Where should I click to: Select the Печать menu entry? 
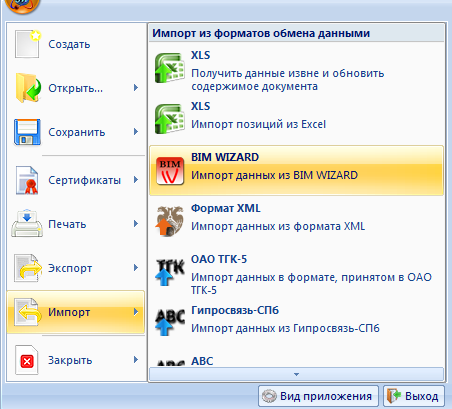[x=76, y=224]
